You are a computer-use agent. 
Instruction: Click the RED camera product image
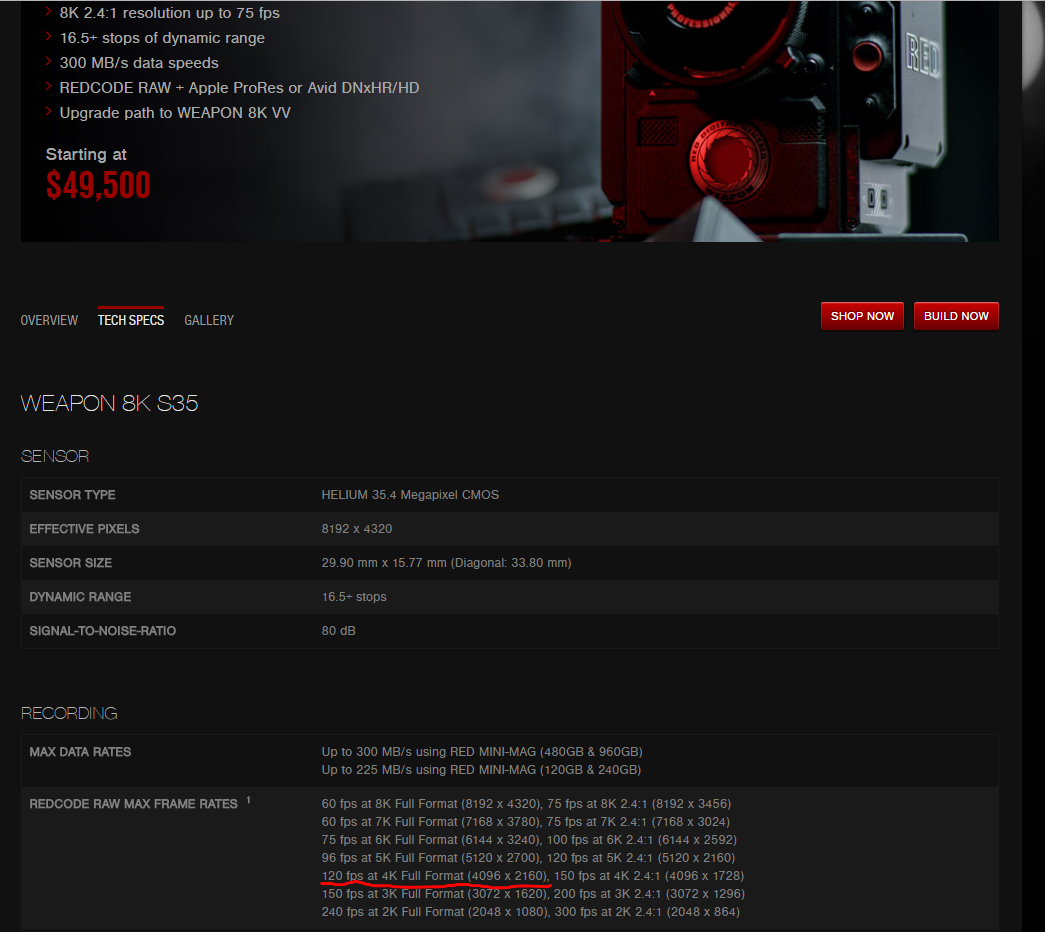pos(773,120)
